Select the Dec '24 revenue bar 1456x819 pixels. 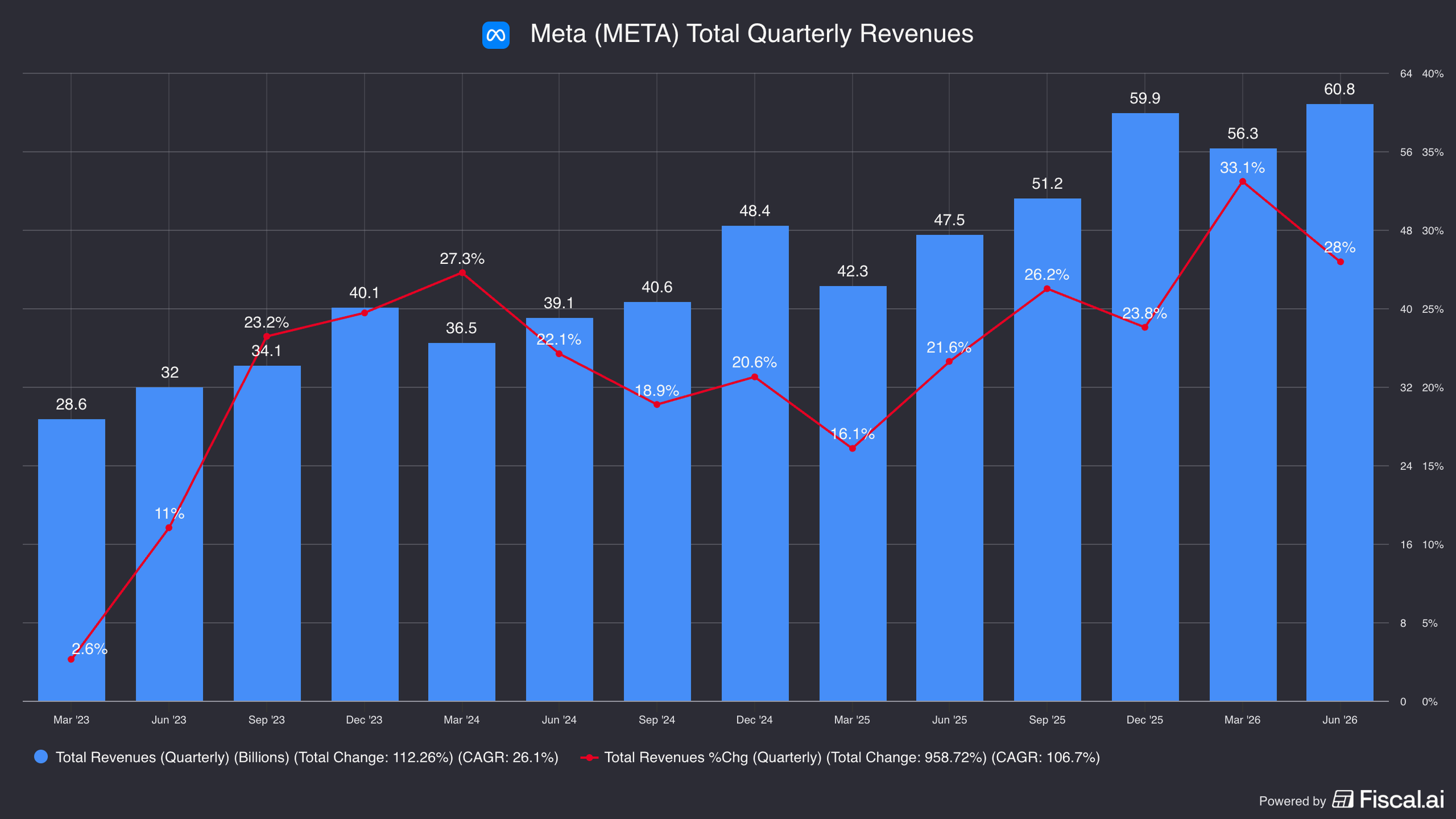755,464
